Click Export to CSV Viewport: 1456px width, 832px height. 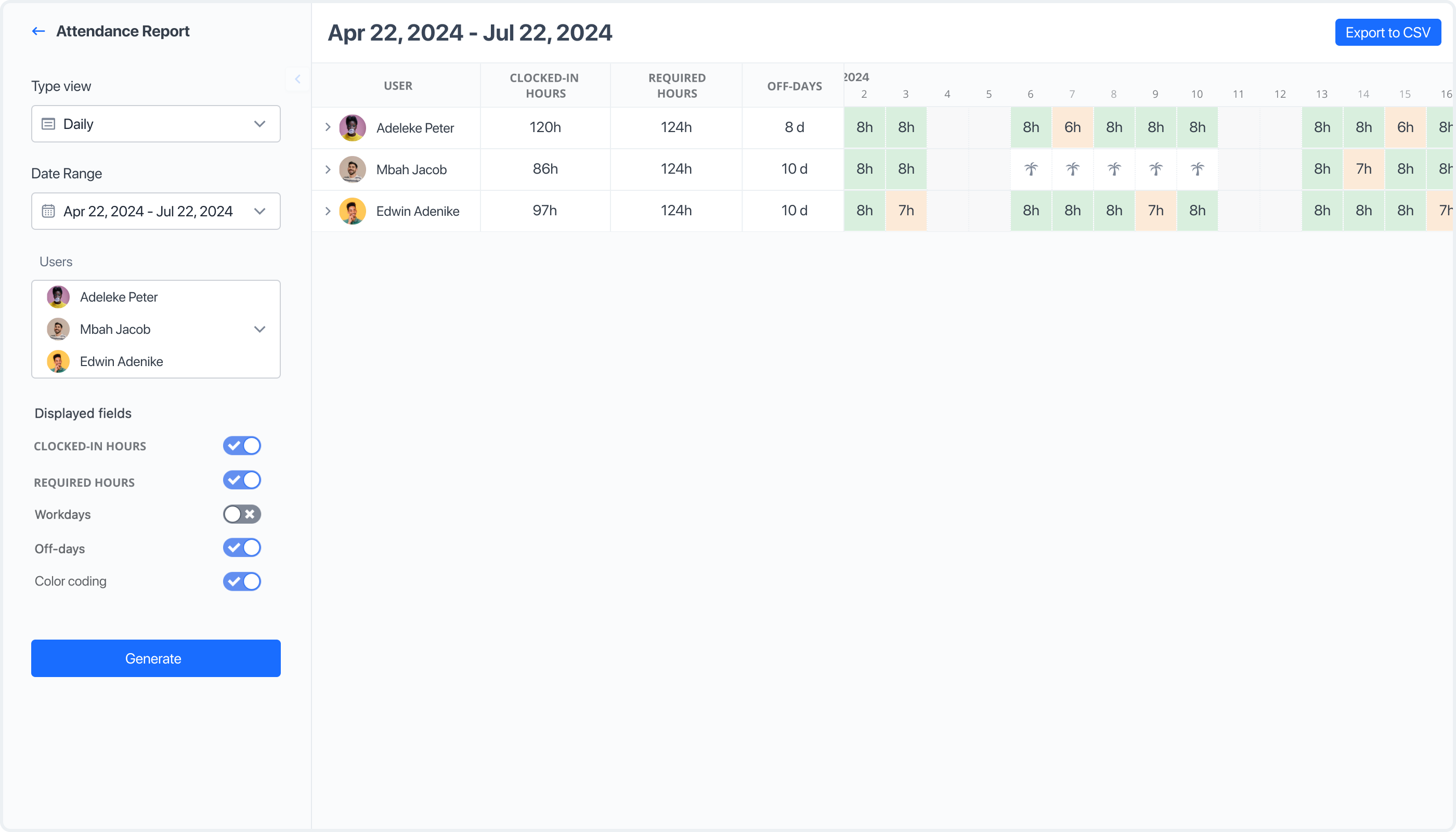click(x=1388, y=33)
